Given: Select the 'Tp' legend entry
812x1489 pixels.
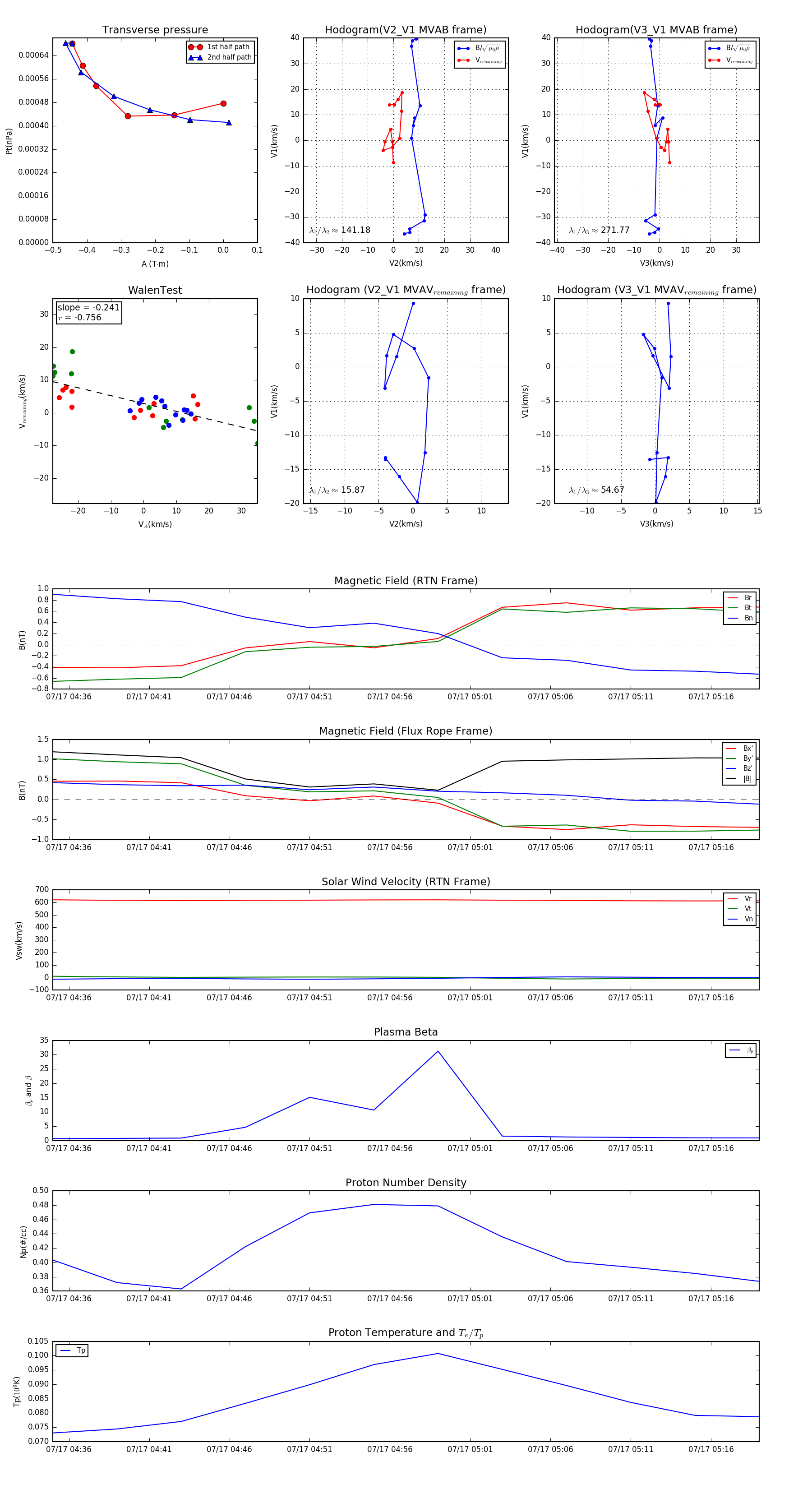Looking at the screenshot, I should click(73, 1351).
